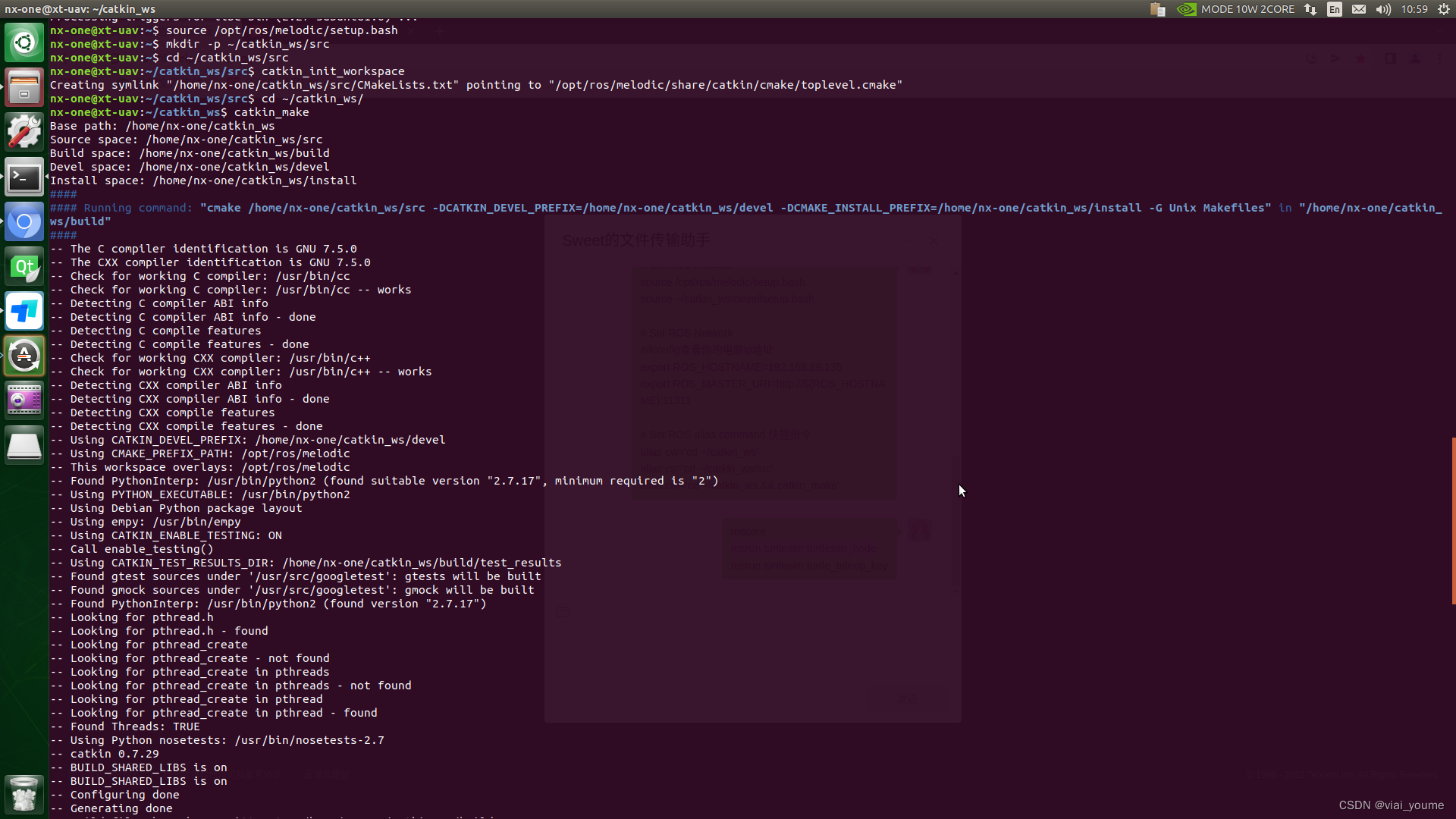Open the mail messaging indicator
1456x819 pixels.
click(x=1359, y=9)
